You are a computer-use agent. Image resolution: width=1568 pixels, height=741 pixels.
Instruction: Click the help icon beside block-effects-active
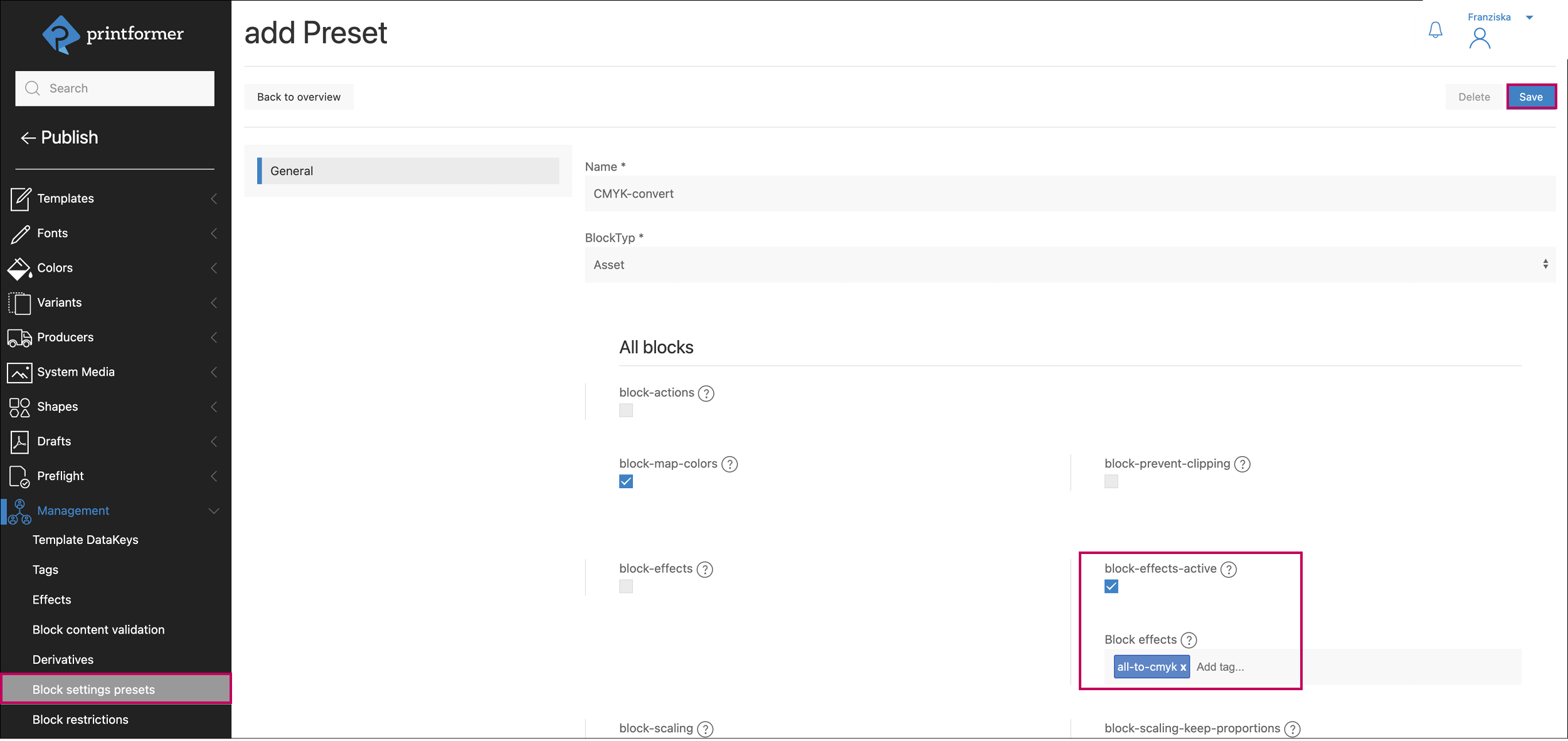1229,569
